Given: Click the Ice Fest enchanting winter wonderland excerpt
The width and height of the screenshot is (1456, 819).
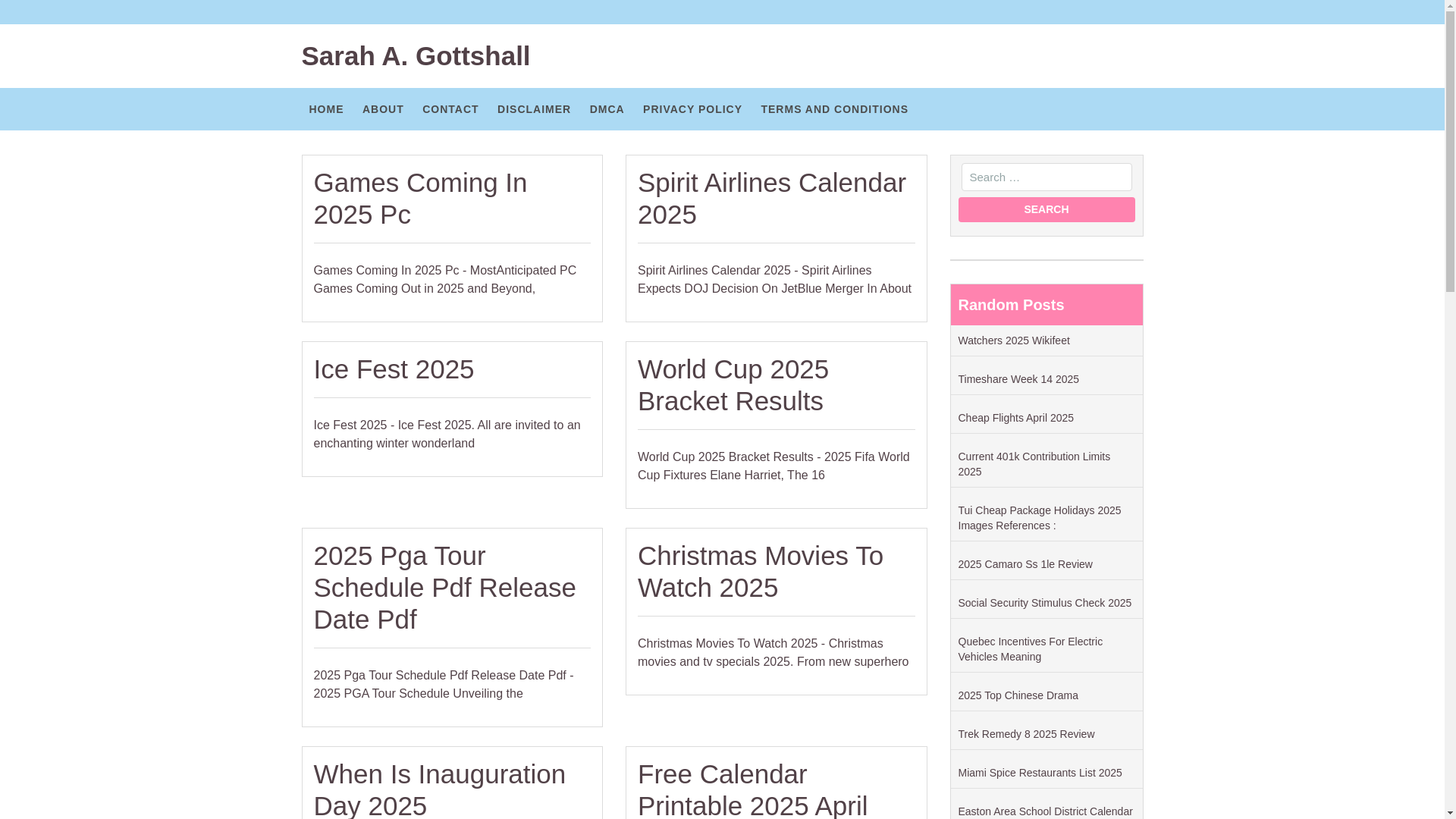Looking at the screenshot, I should coord(447,435).
